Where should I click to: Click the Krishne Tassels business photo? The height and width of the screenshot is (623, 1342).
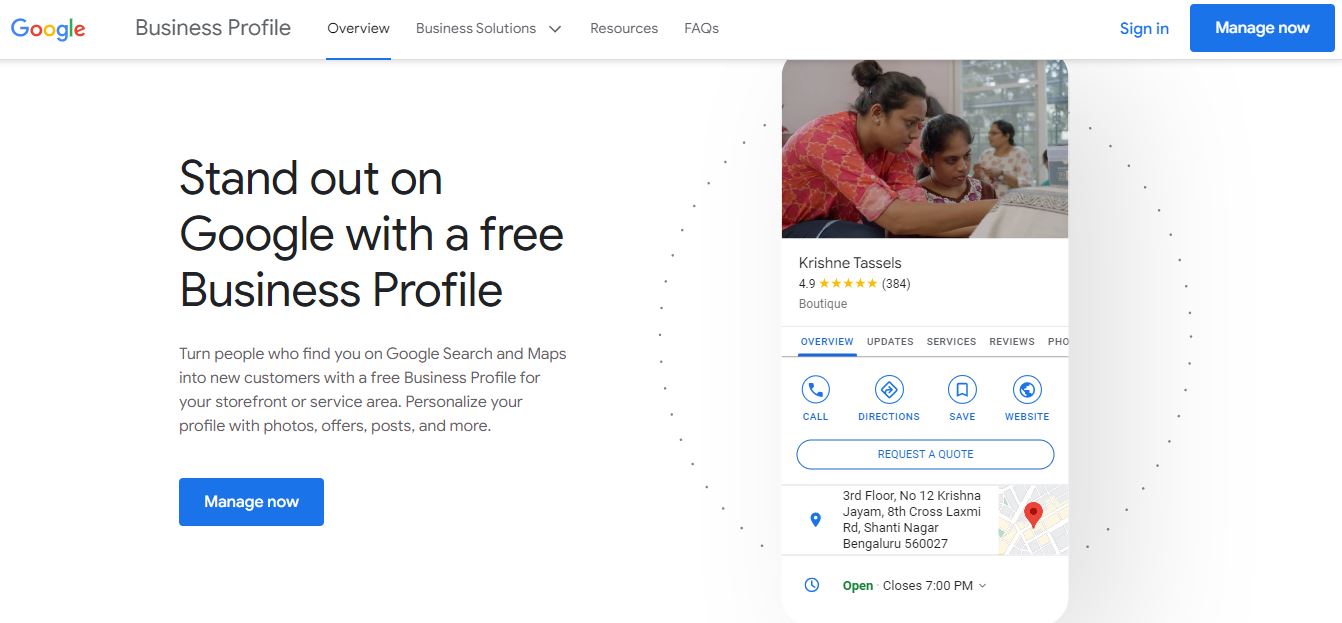(x=925, y=147)
